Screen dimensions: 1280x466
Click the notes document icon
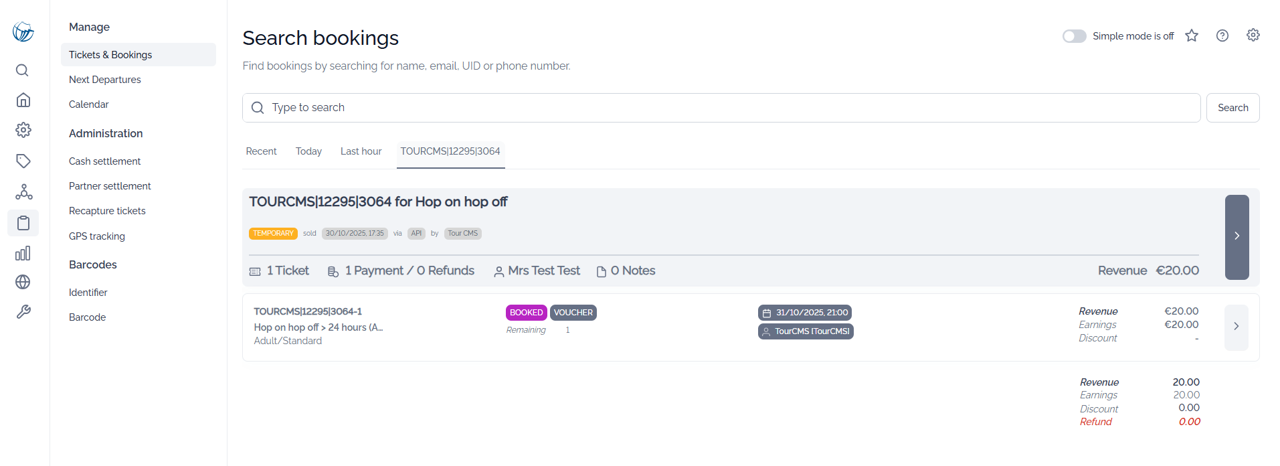point(601,271)
